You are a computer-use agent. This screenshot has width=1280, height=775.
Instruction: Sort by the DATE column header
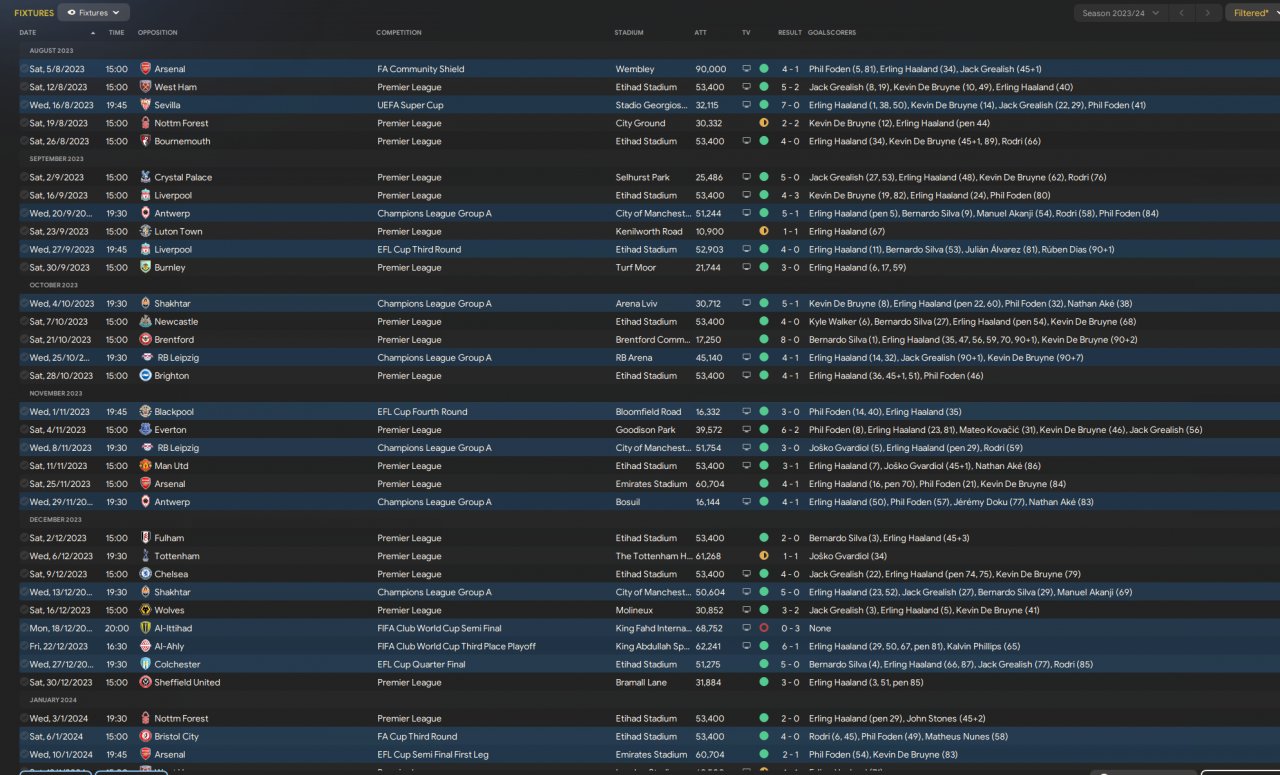(27, 33)
